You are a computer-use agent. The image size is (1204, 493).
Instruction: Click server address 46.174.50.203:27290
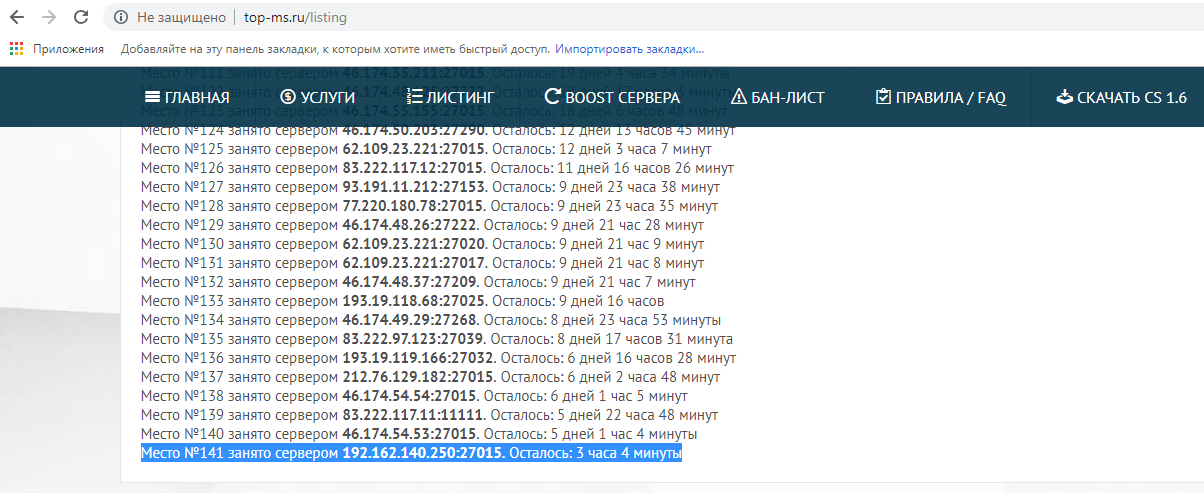pyautogui.click(x=414, y=130)
